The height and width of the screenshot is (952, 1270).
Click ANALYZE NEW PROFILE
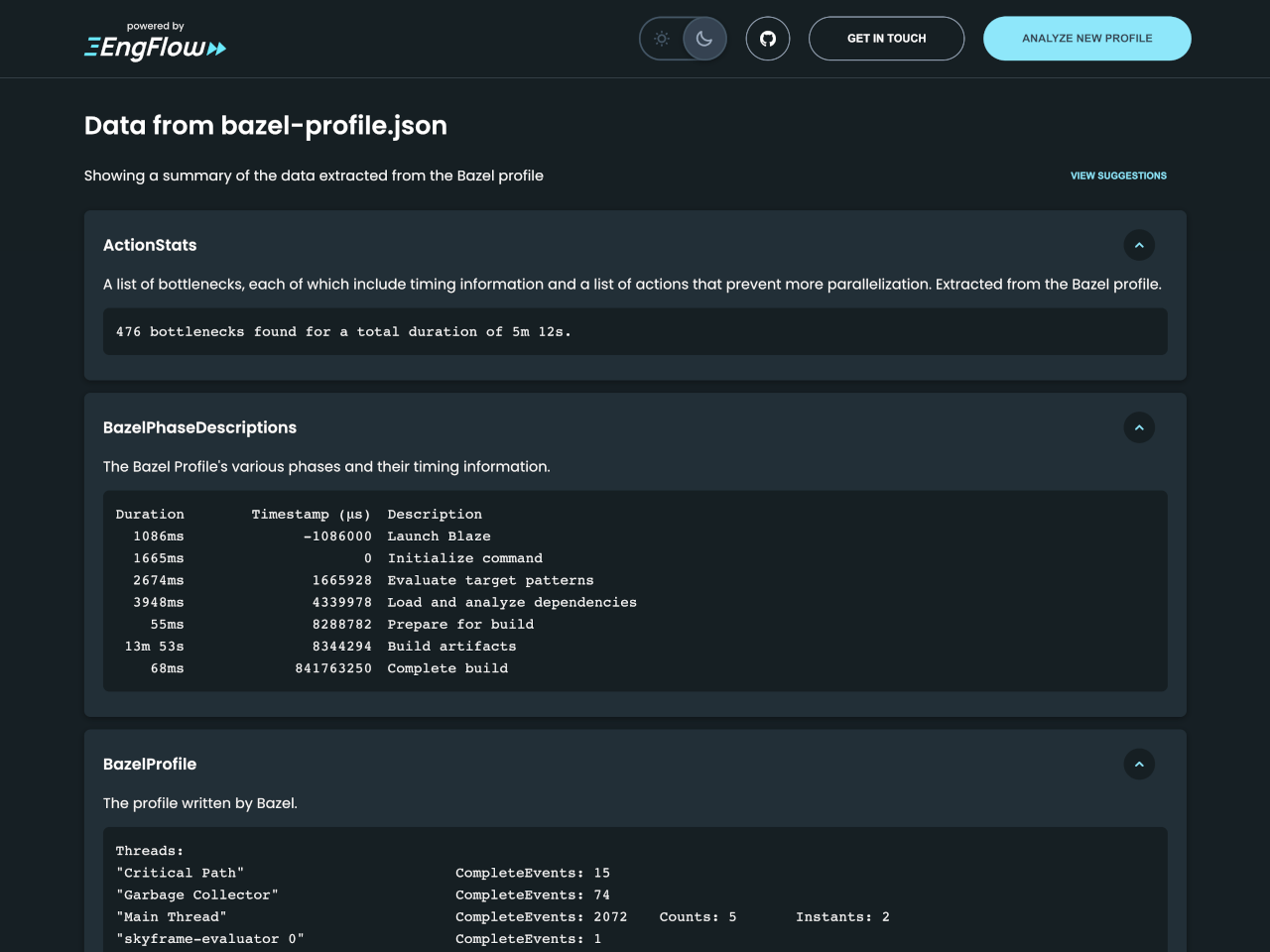click(1086, 38)
